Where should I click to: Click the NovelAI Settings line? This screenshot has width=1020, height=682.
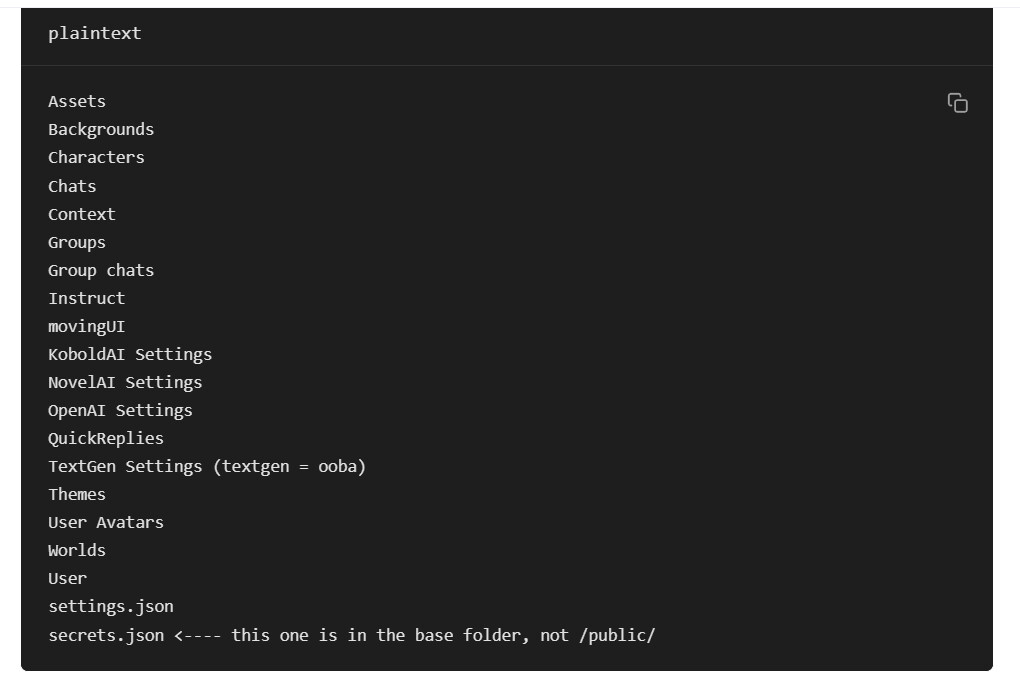pyautogui.click(x=125, y=382)
